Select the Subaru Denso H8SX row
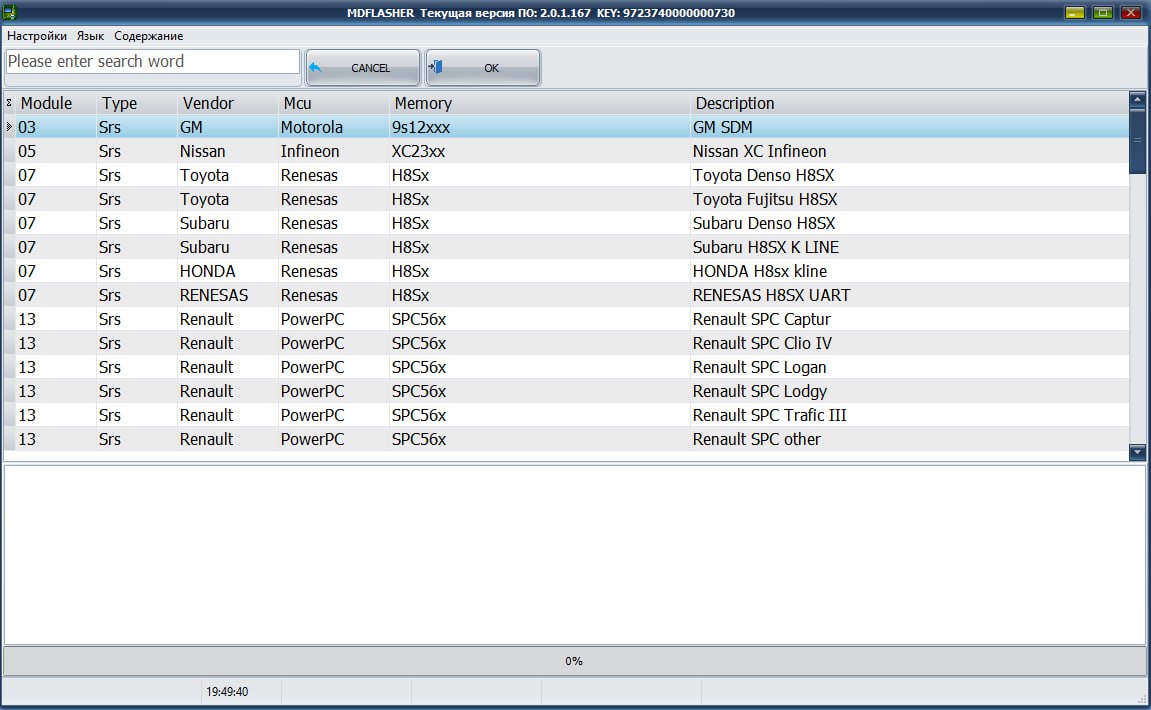 tap(567, 223)
